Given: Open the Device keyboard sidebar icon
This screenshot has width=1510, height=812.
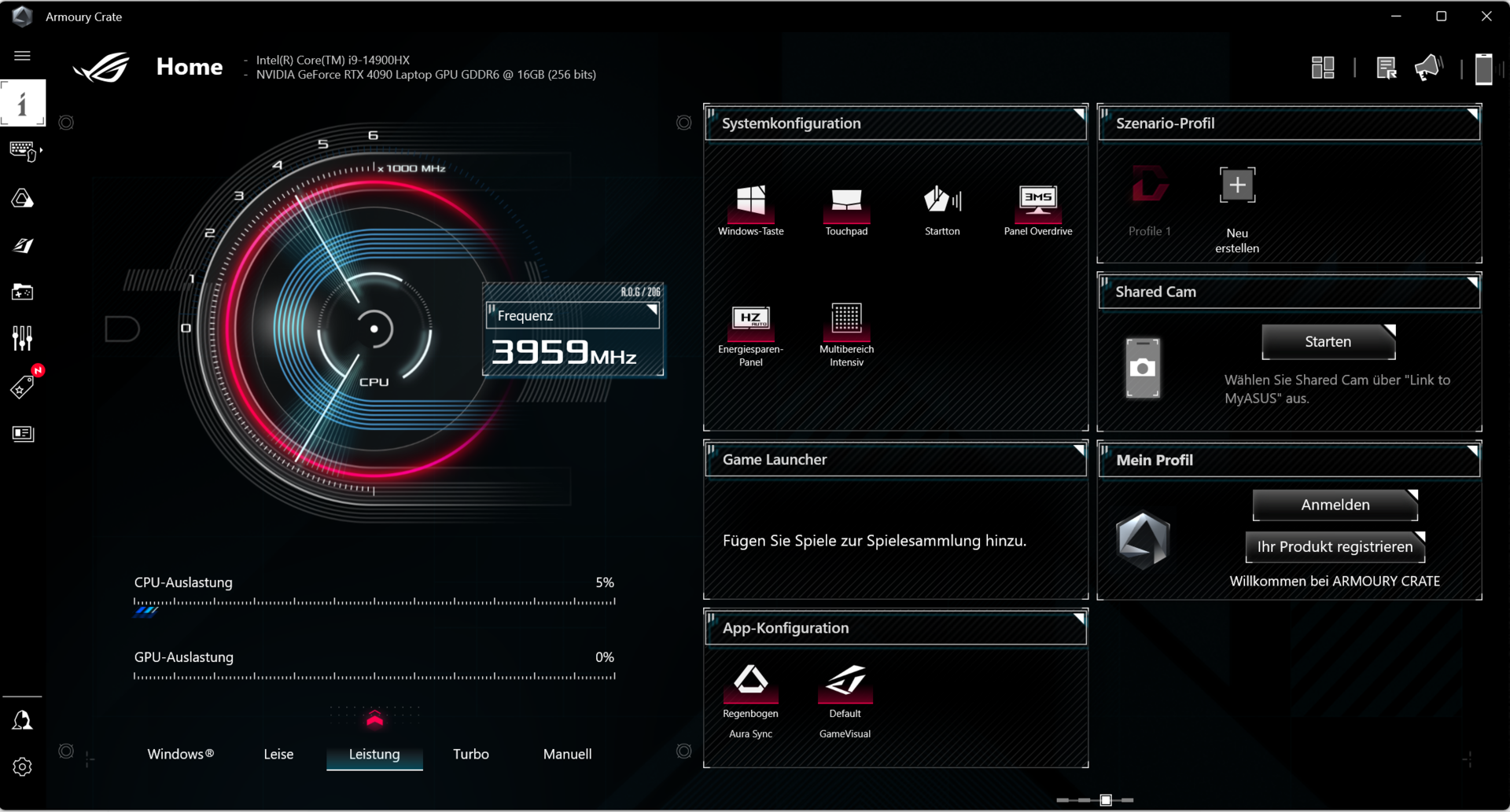Looking at the screenshot, I should coord(23,151).
